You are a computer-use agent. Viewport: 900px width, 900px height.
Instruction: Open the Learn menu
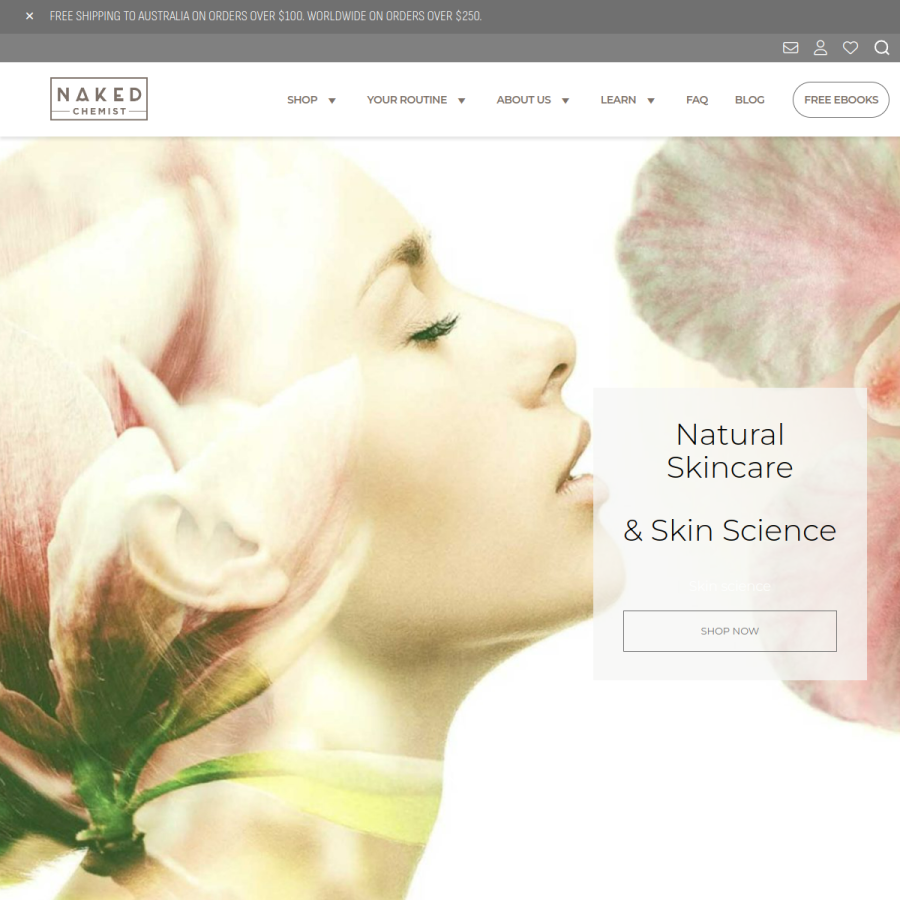[618, 100]
